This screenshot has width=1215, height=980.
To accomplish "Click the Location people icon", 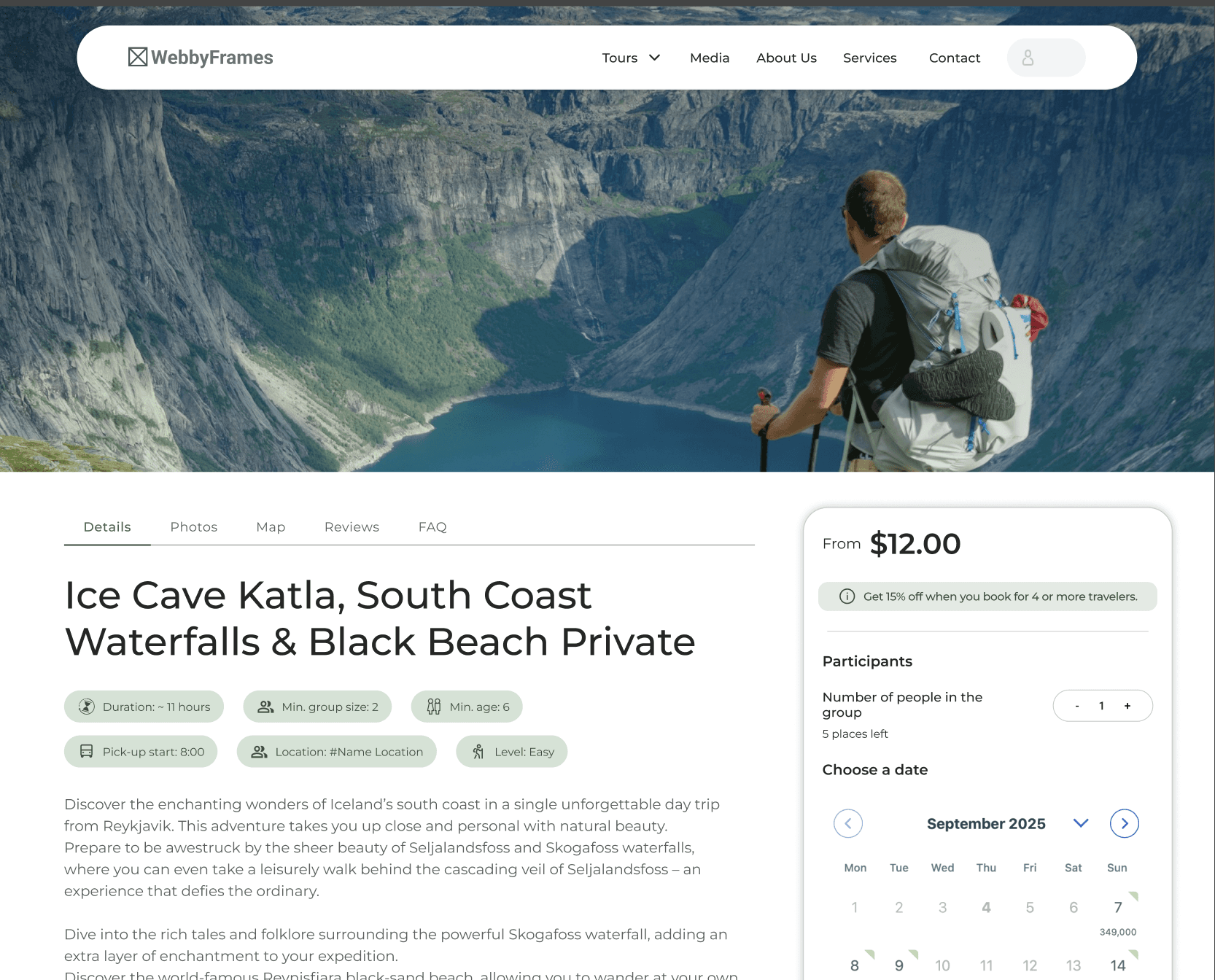I will click(x=259, y=752).
